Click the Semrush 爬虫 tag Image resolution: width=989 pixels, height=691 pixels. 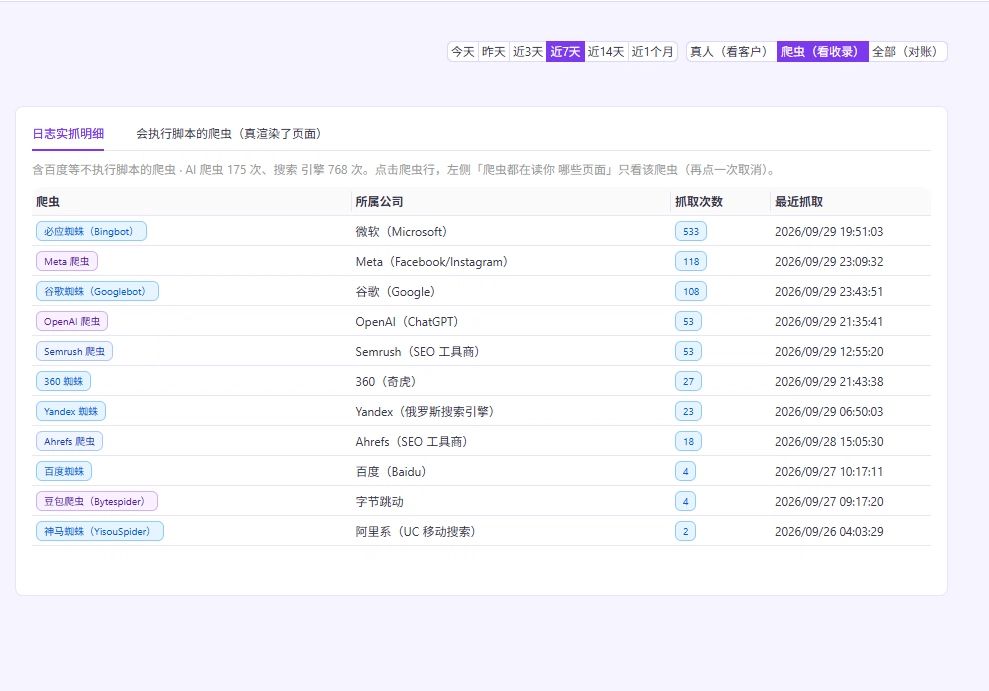[74, 351]
